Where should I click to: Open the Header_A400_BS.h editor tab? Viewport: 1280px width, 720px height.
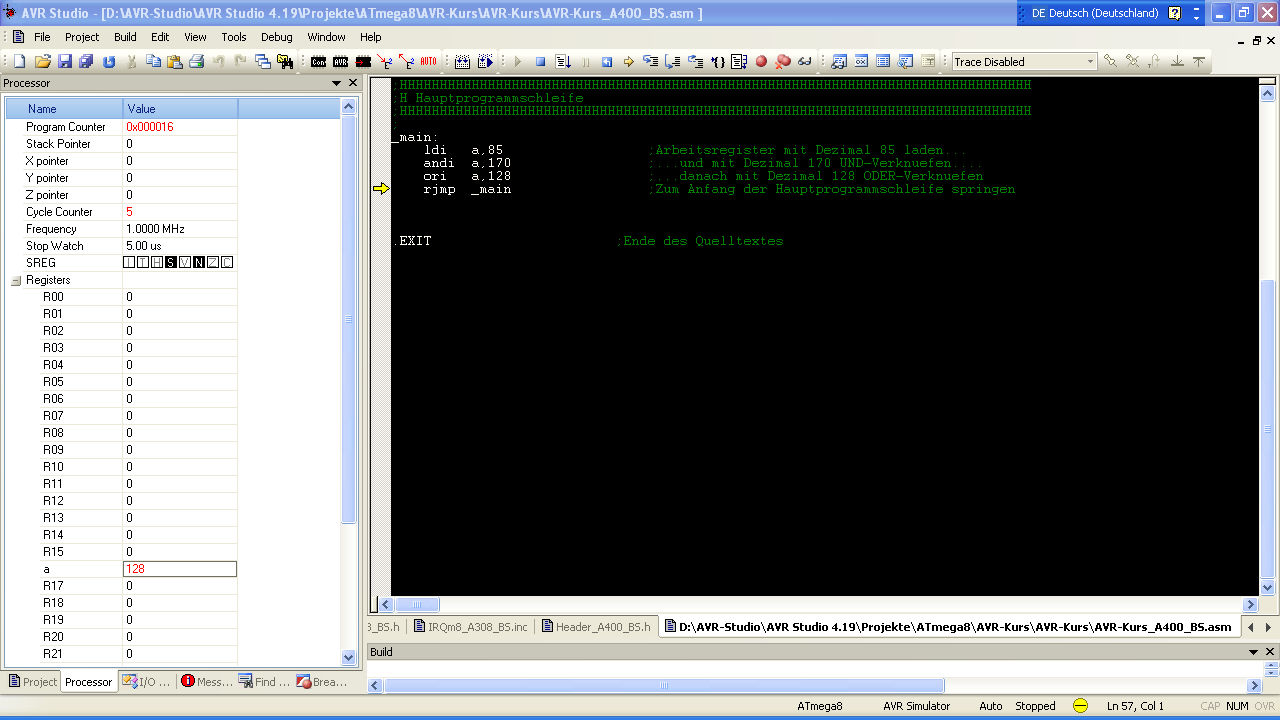[595, 627]
